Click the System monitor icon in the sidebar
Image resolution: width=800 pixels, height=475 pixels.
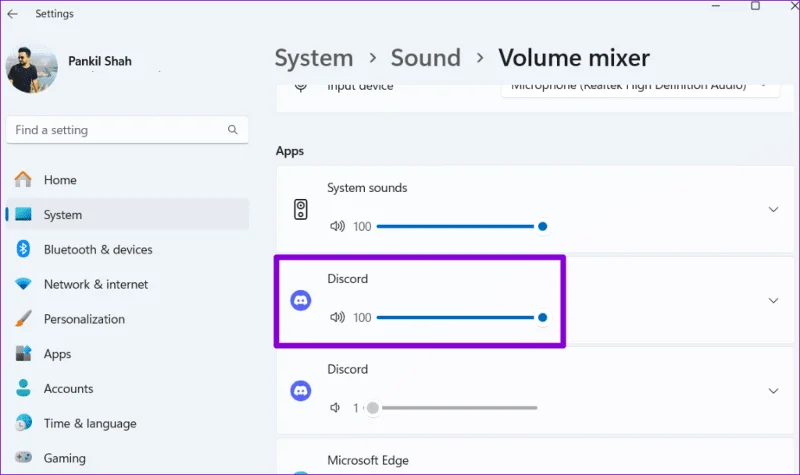pos(23,214)
